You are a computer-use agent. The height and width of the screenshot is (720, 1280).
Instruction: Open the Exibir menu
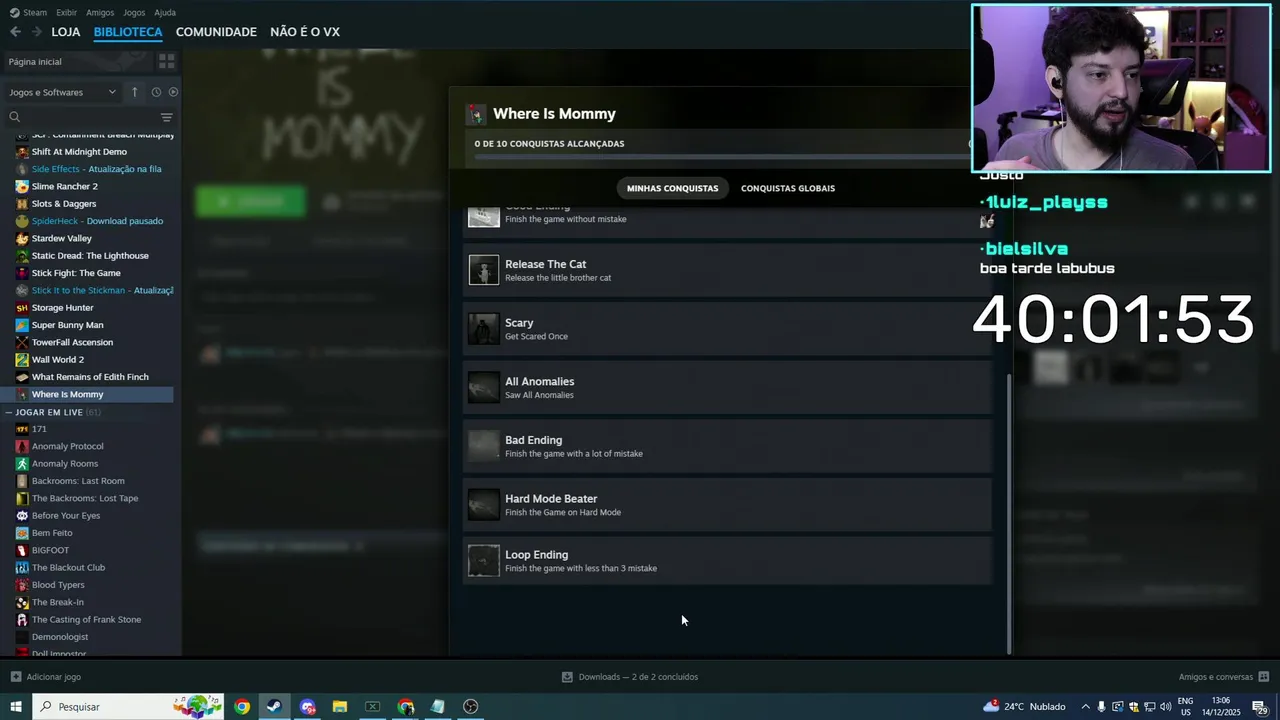click(x=66, y=12)
